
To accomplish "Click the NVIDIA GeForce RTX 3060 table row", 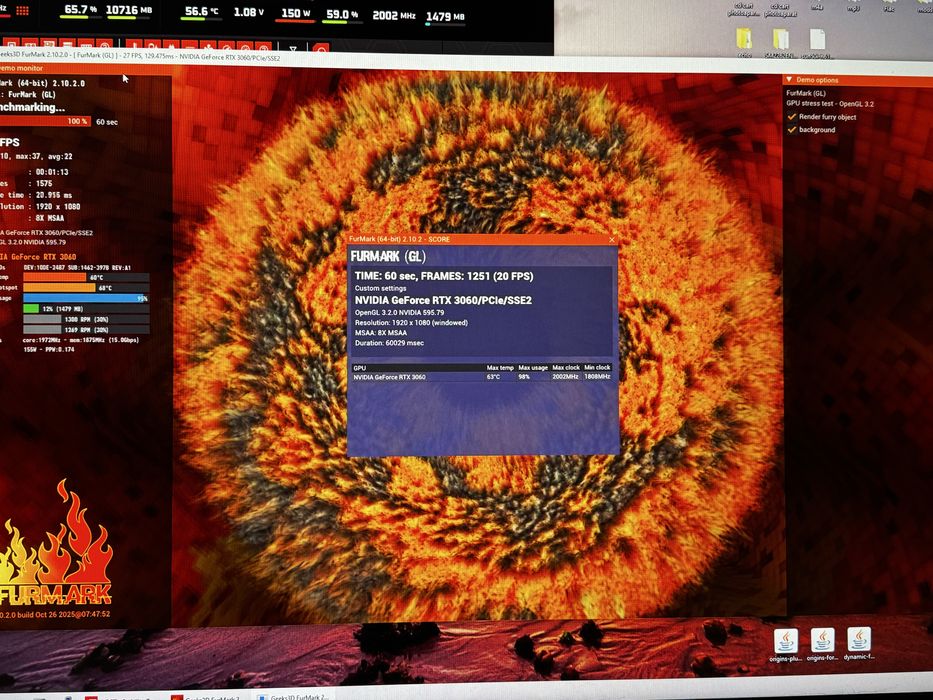I will point(481,377).
